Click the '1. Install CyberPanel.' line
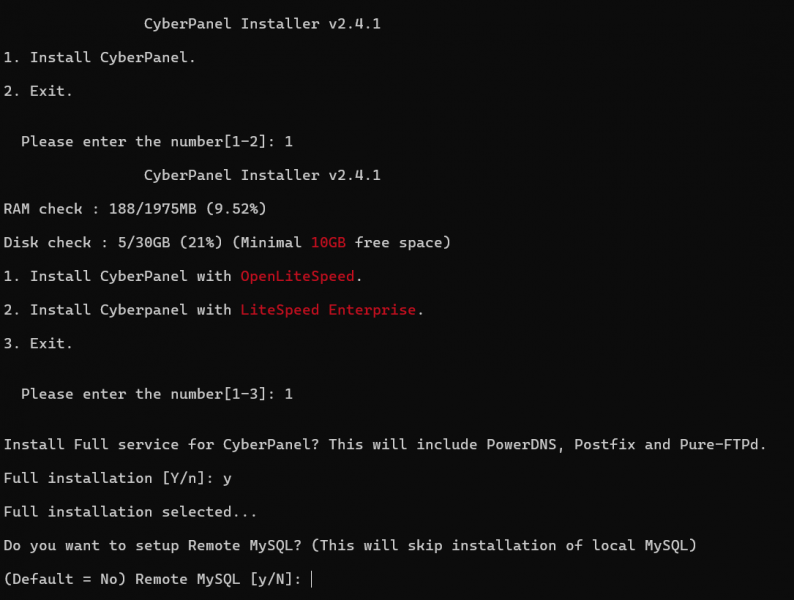Screen dimensions: 794x600 (99, 58)
